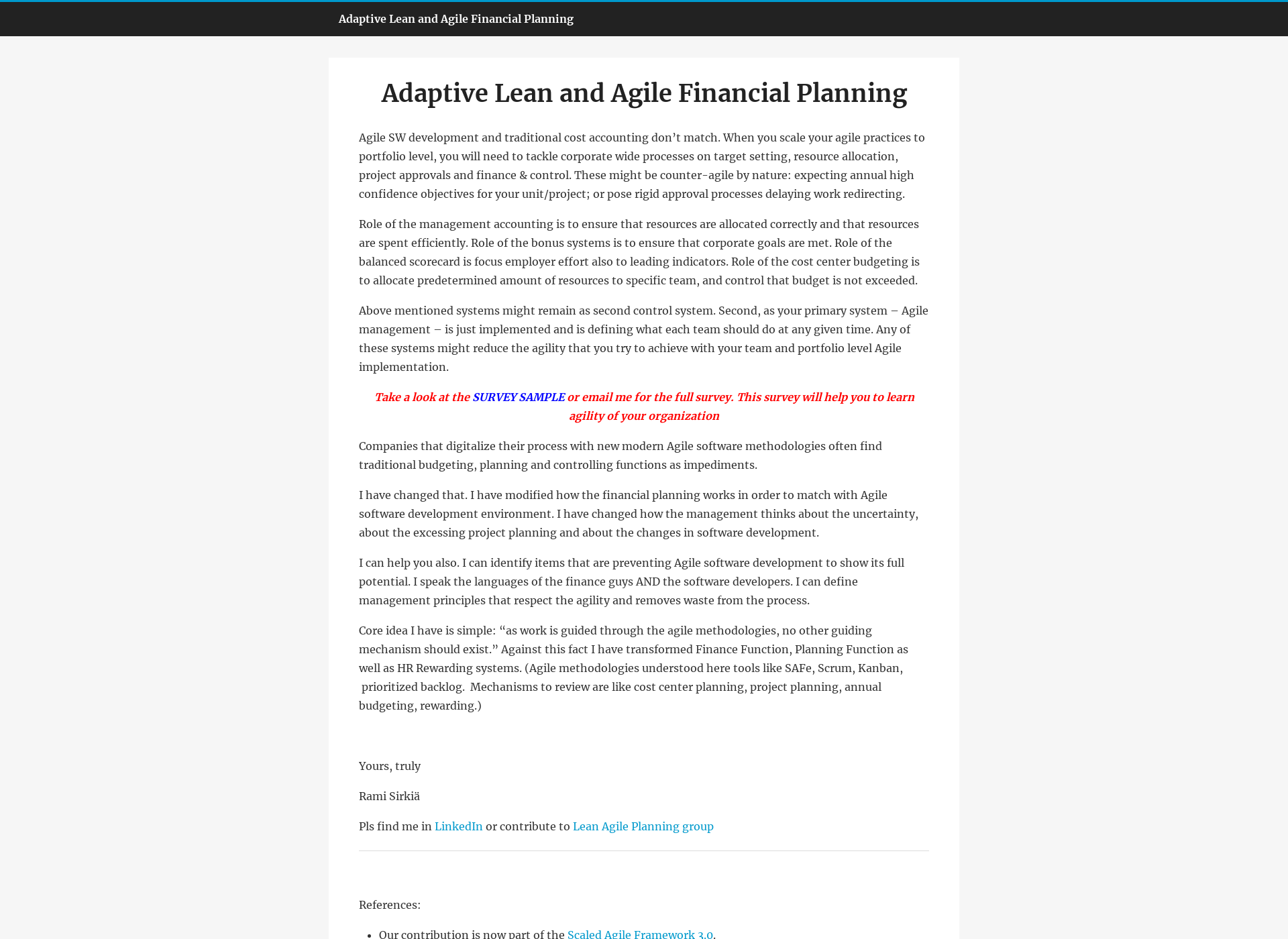Click the page title in the navigation bar
Screen dimensions: 1288x939
click(x=456, y=19)
